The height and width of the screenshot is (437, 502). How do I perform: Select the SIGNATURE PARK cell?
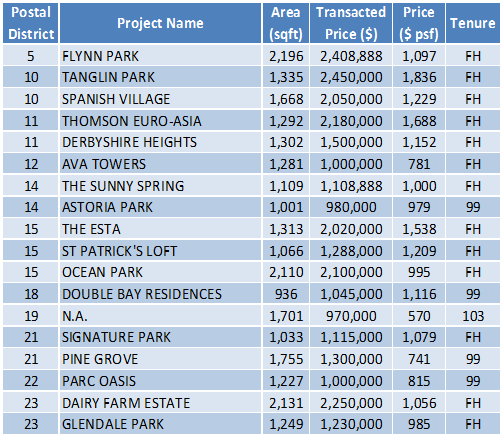(160, 337)
